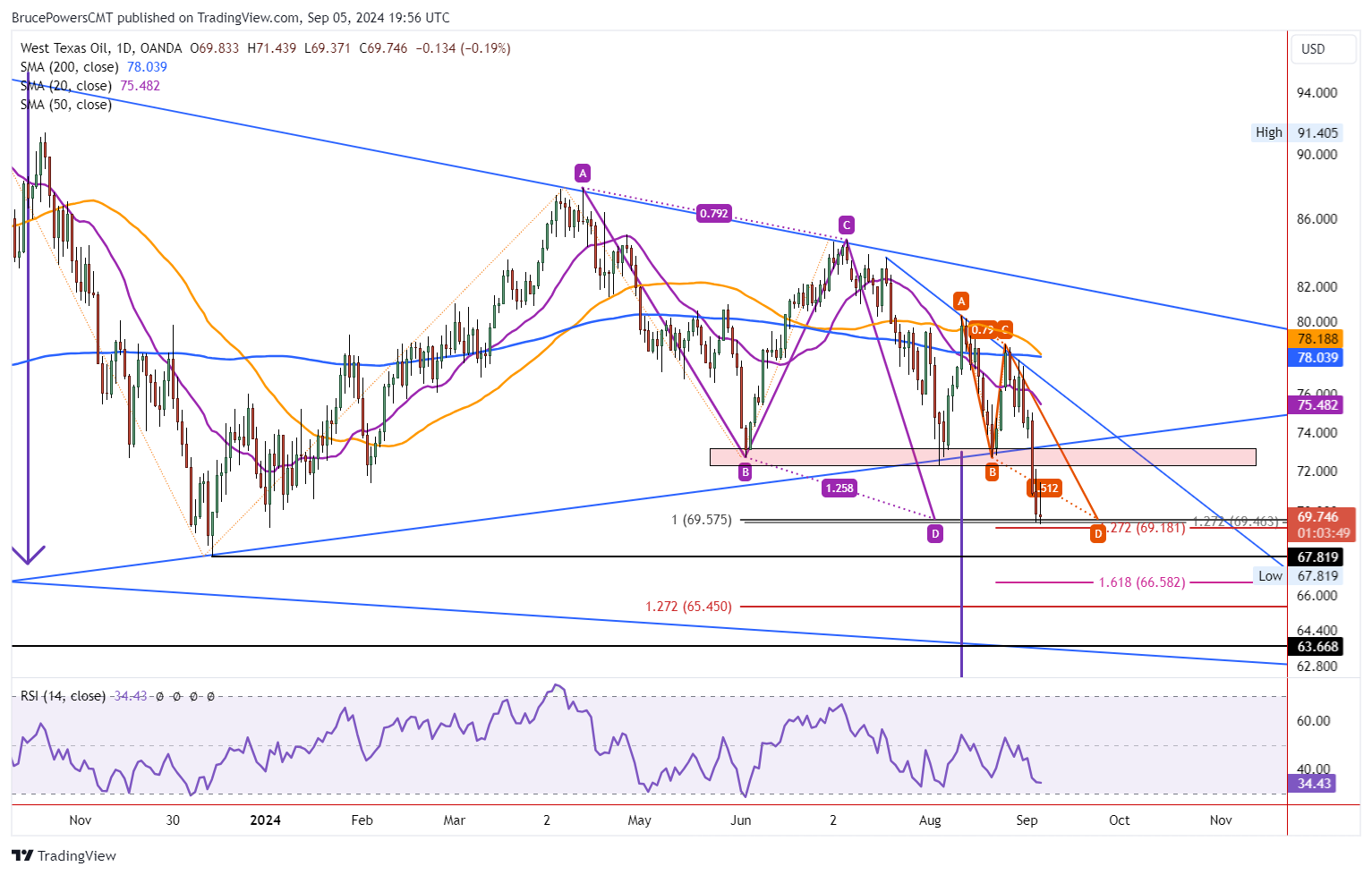
Task: Select the purple B pattern point label
Action: [746, 471]
